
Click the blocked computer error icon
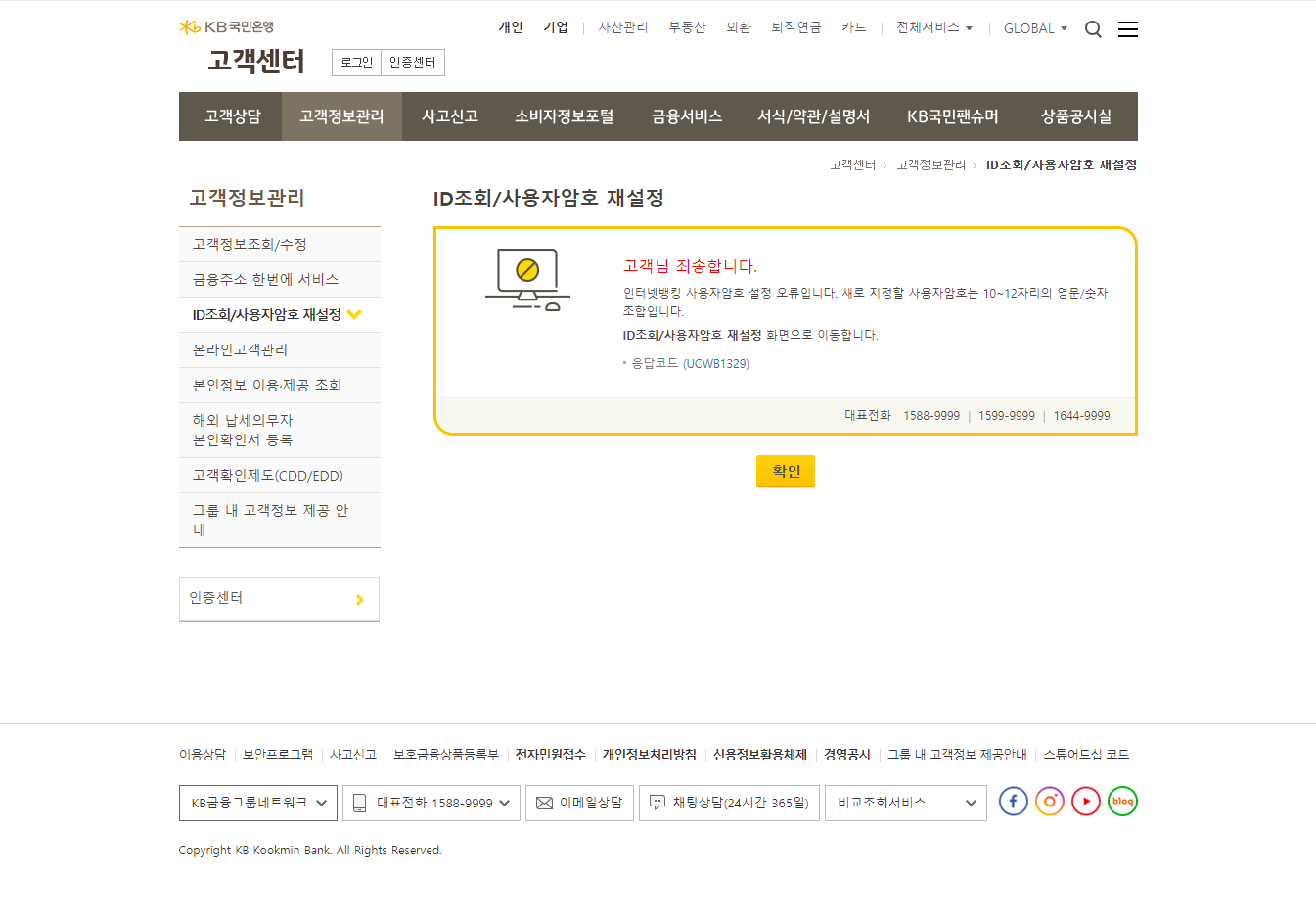527,279
